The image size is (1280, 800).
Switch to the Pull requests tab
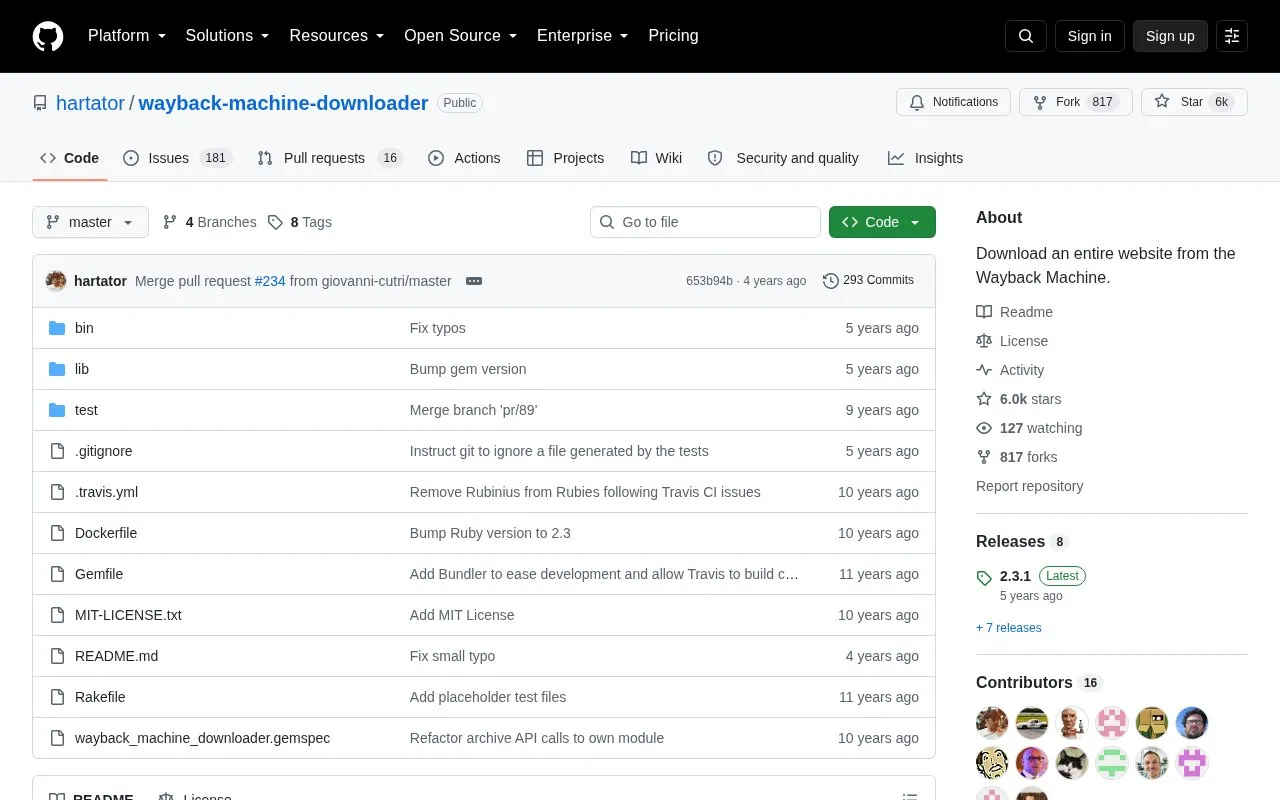pos(330,158)
